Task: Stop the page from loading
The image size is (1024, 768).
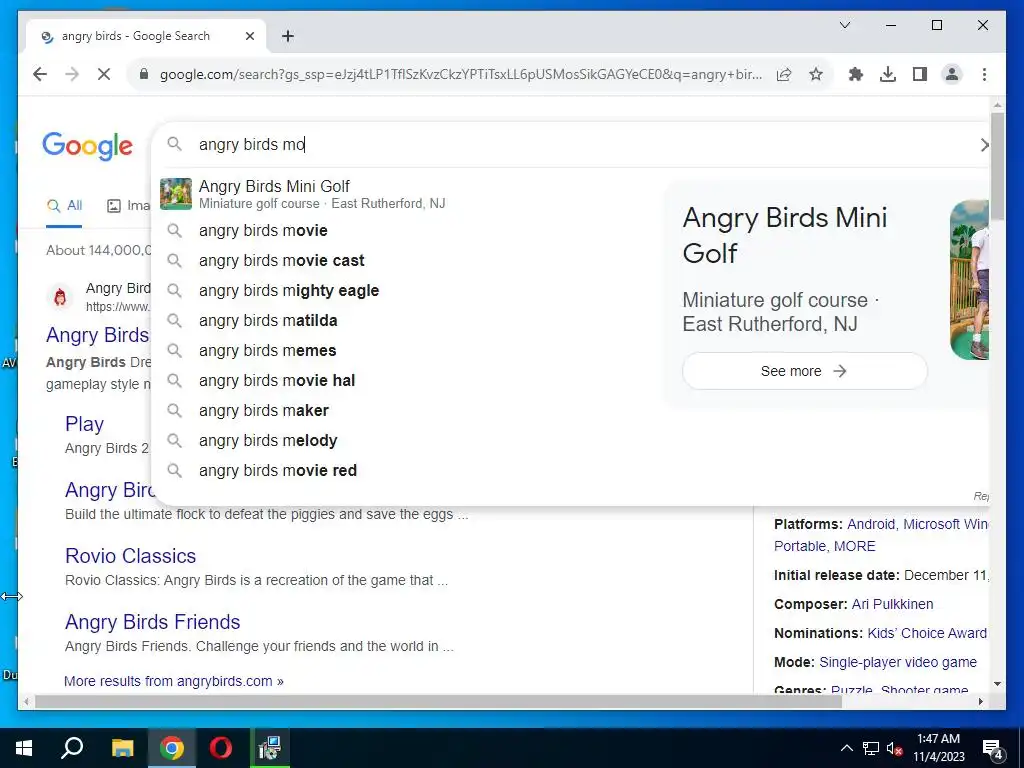Action: pos(104,74)
